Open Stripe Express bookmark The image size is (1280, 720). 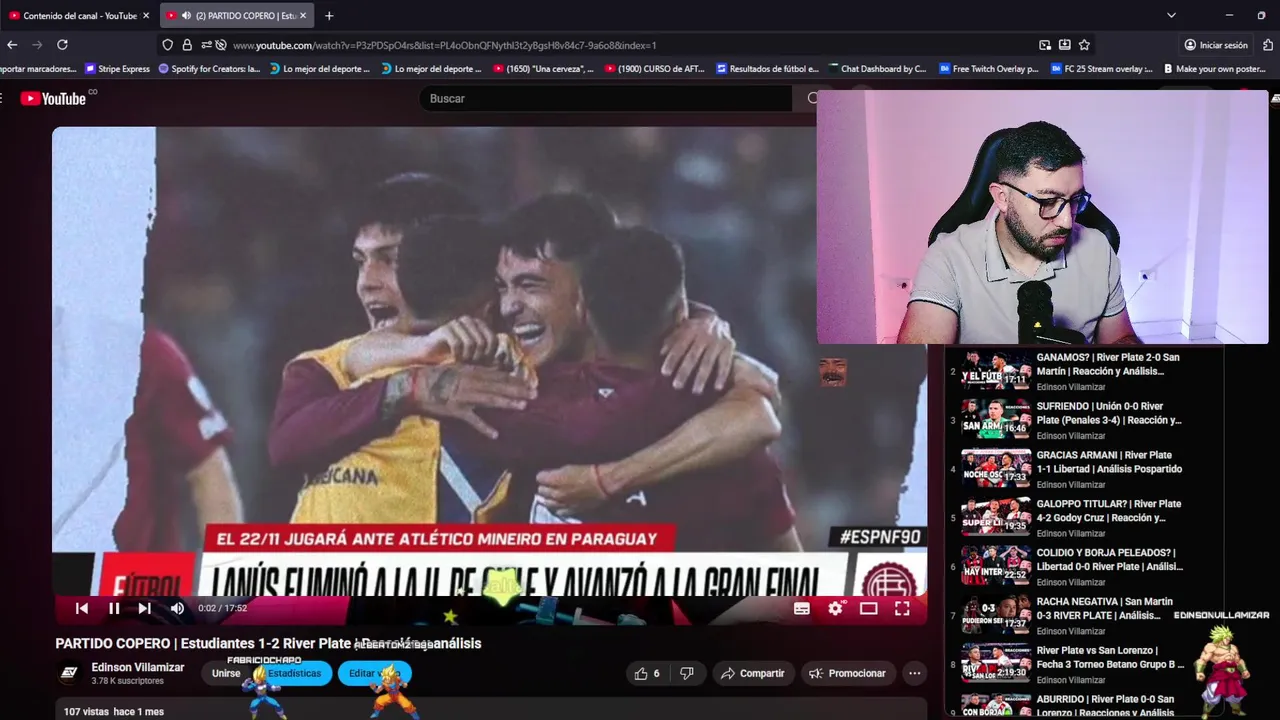117,69
